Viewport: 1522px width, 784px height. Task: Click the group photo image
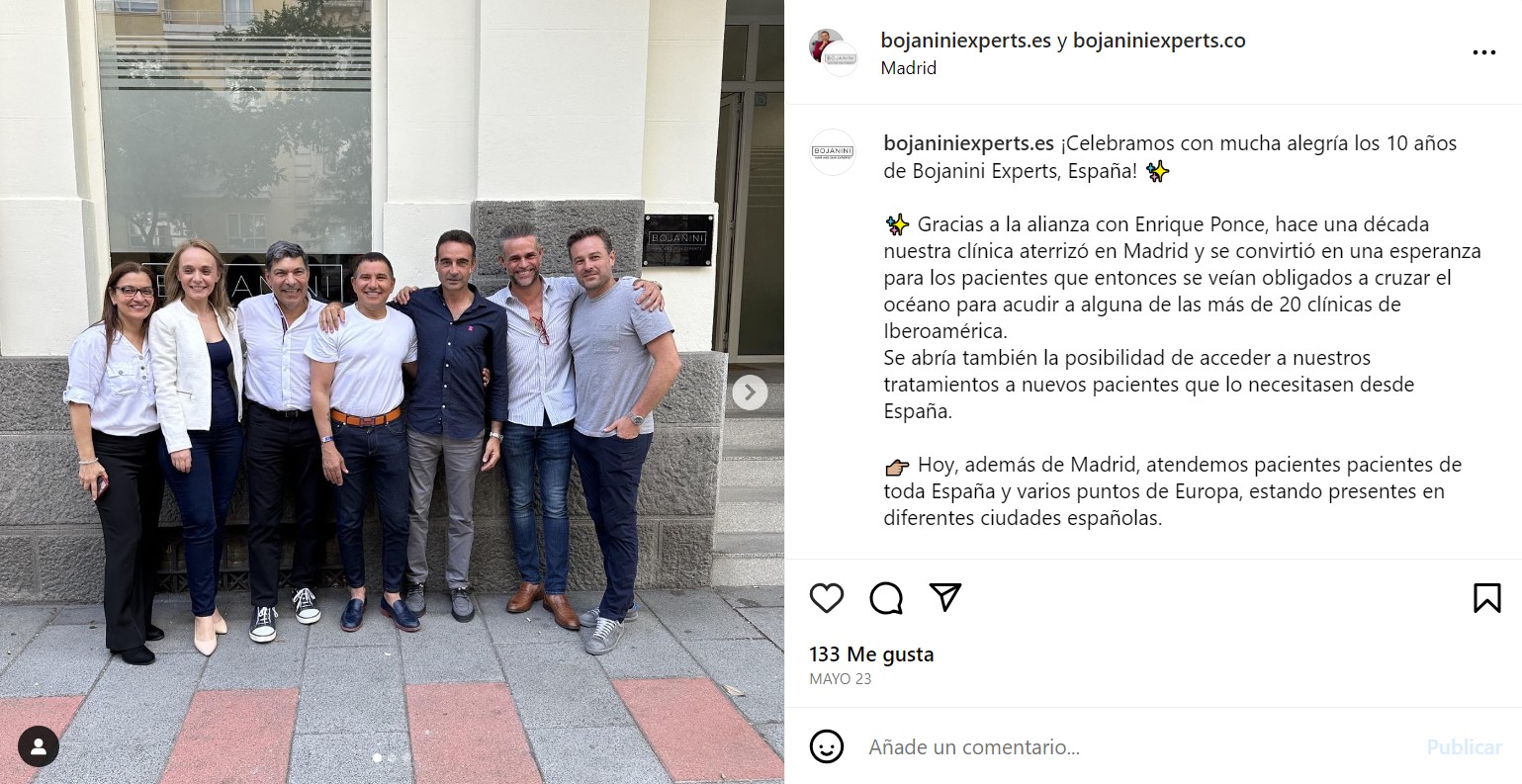tap(392, 392)
